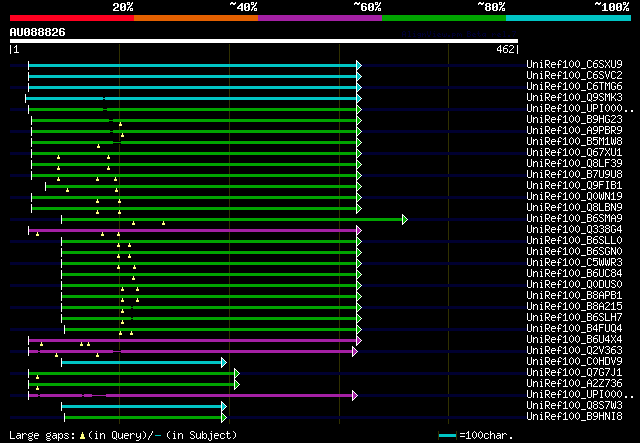Select the UniRef100_Q2V363 label
This screenshot has height=443, width=640.
coord(574,351)
